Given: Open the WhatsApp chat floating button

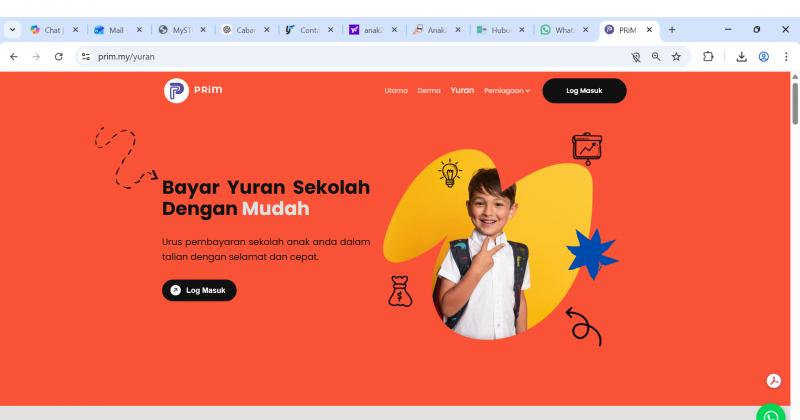Looking at the screenshot, I should point(770,412).
